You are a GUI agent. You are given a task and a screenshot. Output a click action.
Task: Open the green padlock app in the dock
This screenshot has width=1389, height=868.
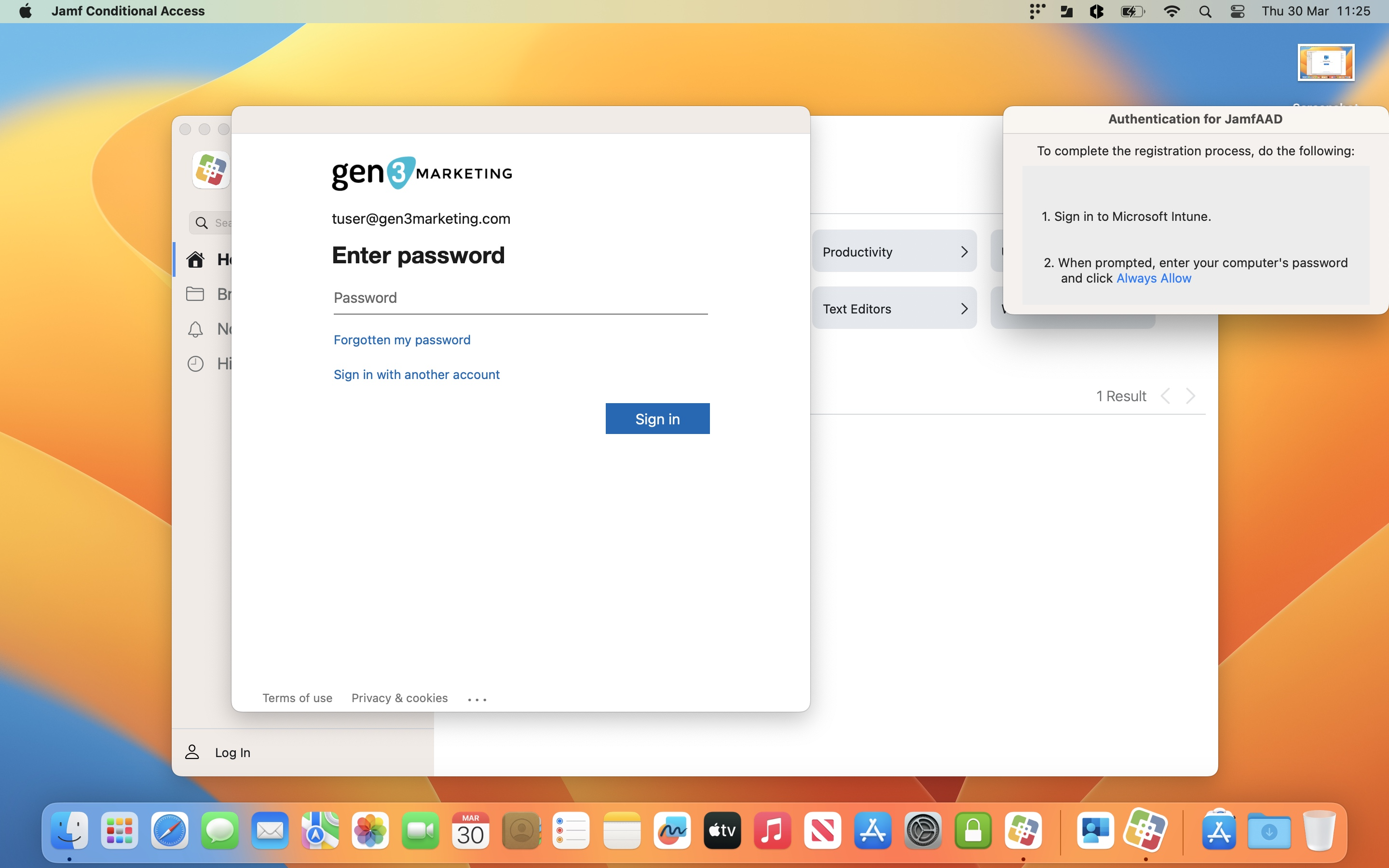click(x=973, y=830)
